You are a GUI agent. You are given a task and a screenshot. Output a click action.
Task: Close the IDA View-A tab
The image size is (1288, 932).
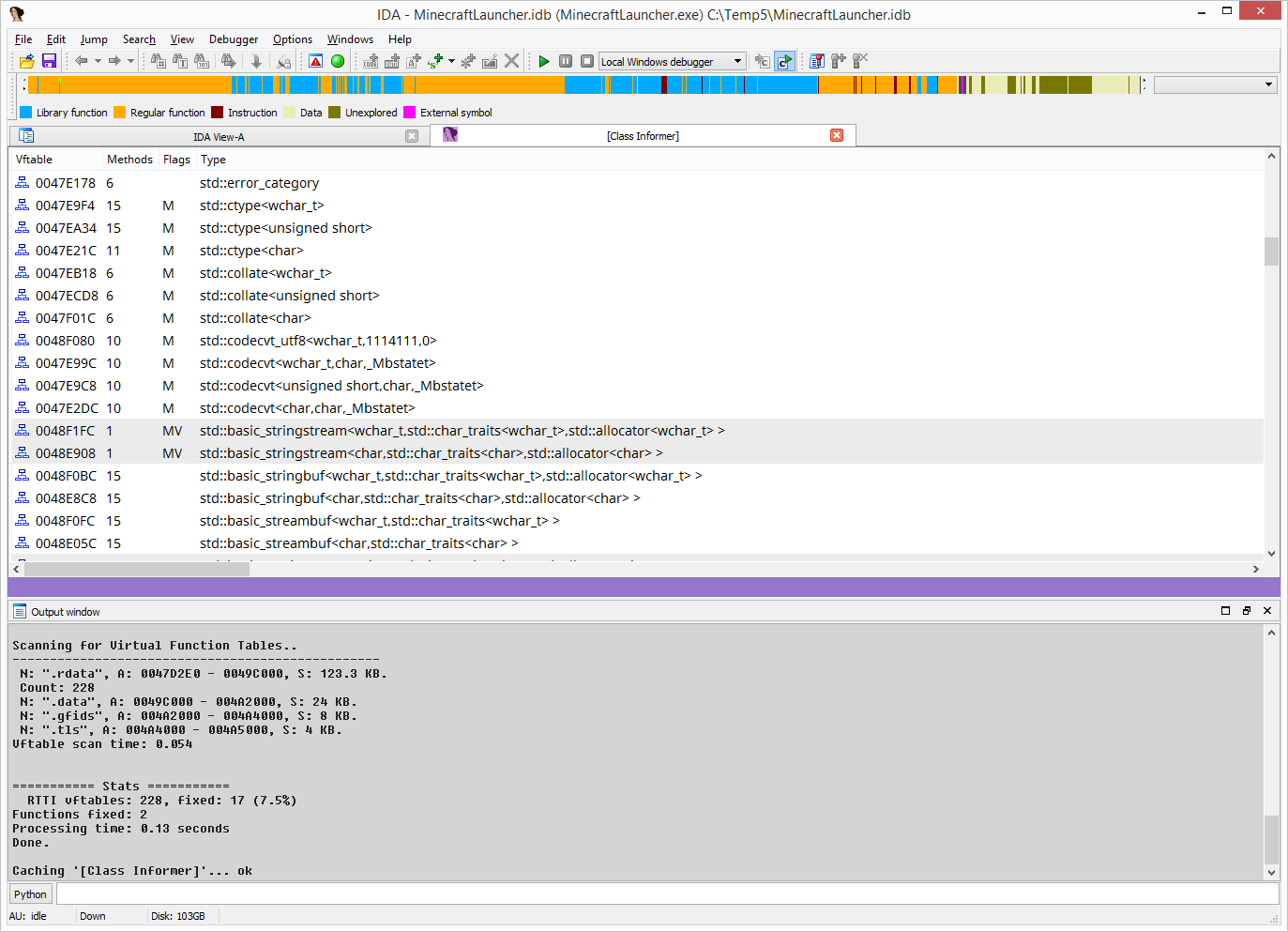pos(412,136)
